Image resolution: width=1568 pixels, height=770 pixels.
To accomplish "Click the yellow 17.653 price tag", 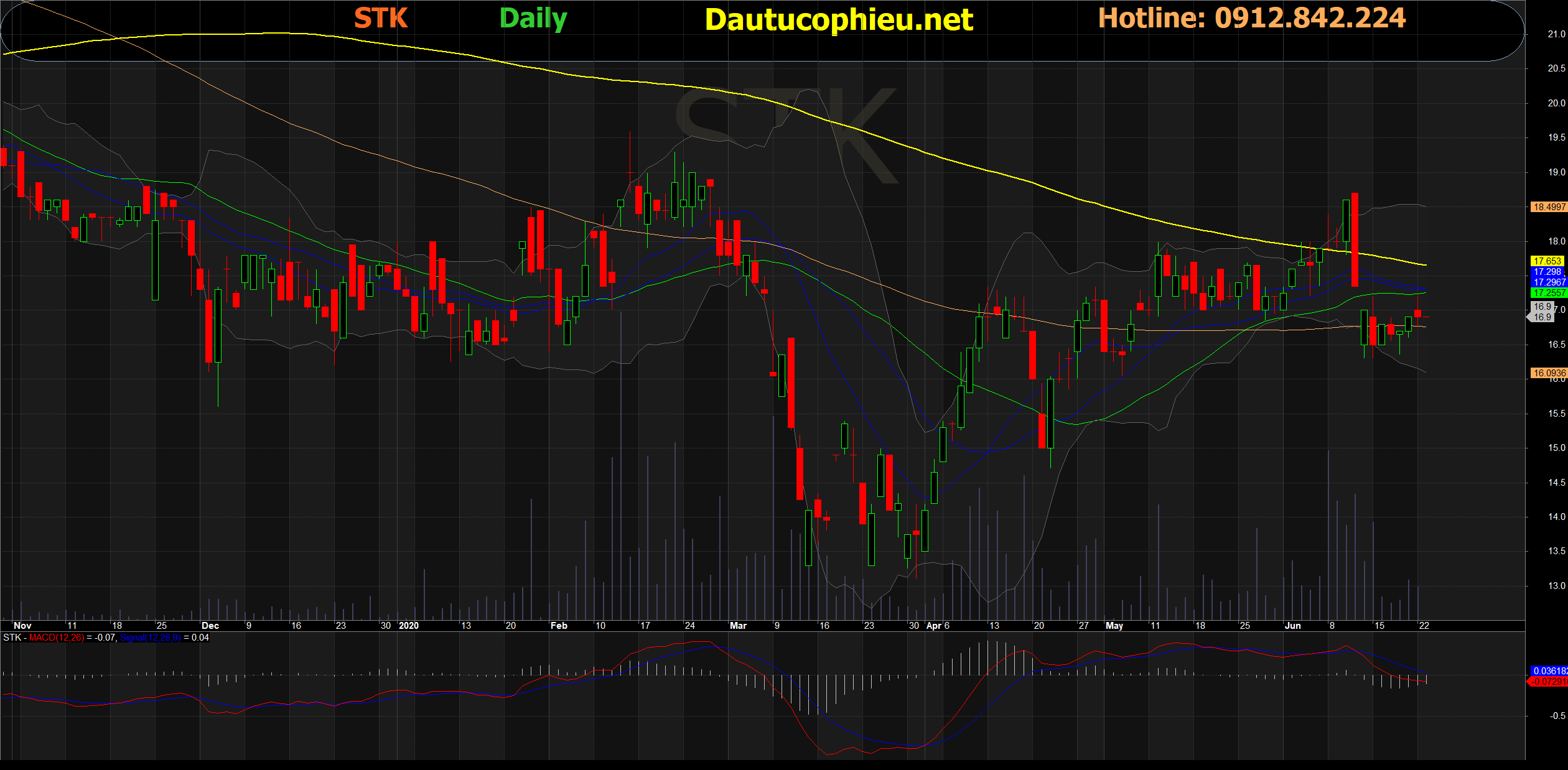I will (x=1547, y=261).
